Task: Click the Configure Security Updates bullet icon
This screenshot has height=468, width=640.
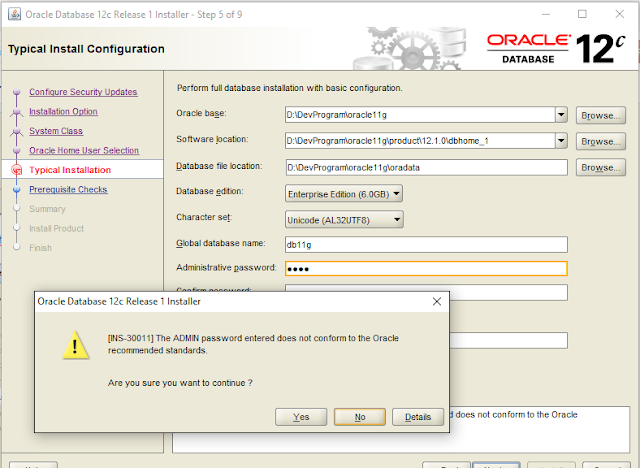Action: point(17,92)
